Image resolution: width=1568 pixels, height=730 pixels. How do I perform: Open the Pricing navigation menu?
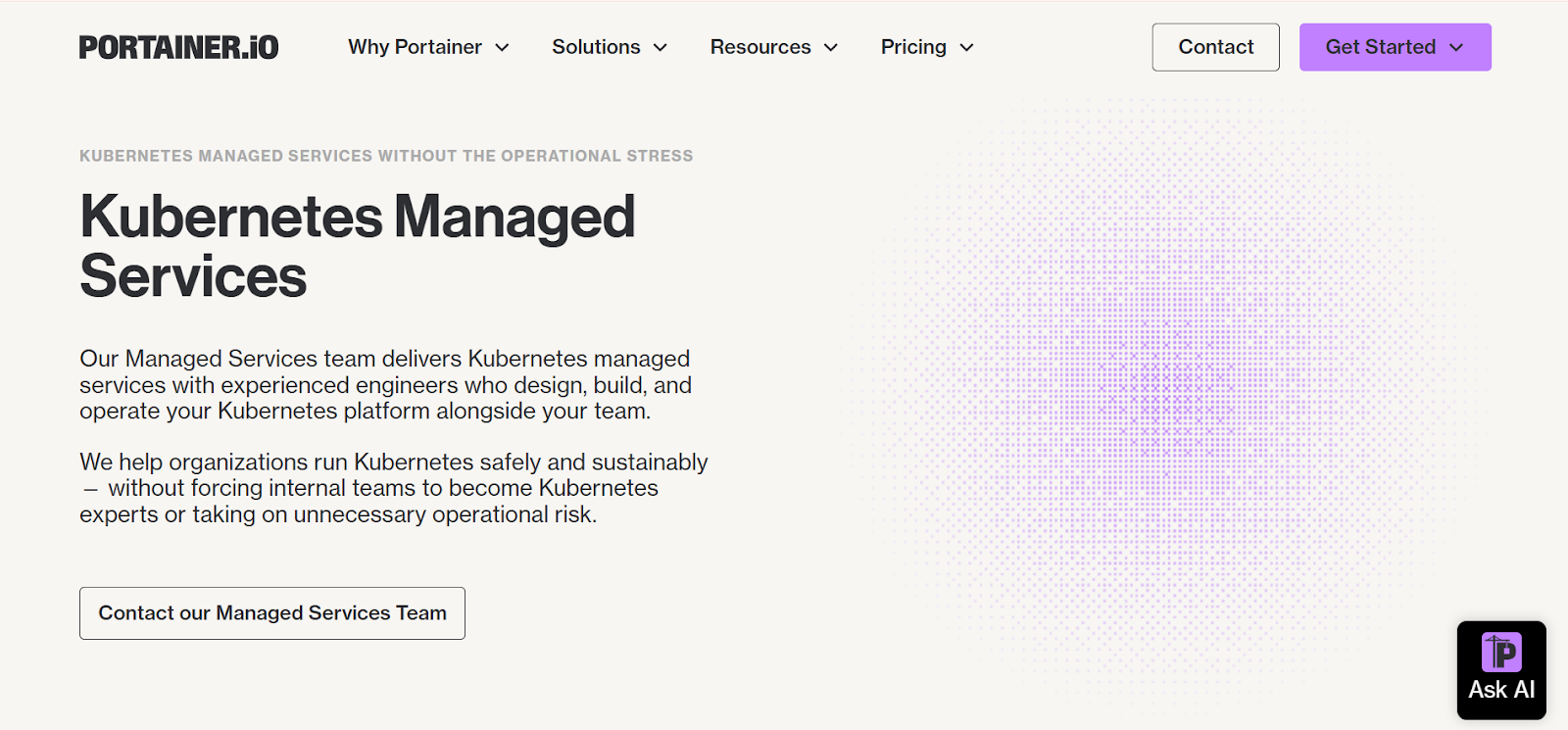(x=927, y=47)
